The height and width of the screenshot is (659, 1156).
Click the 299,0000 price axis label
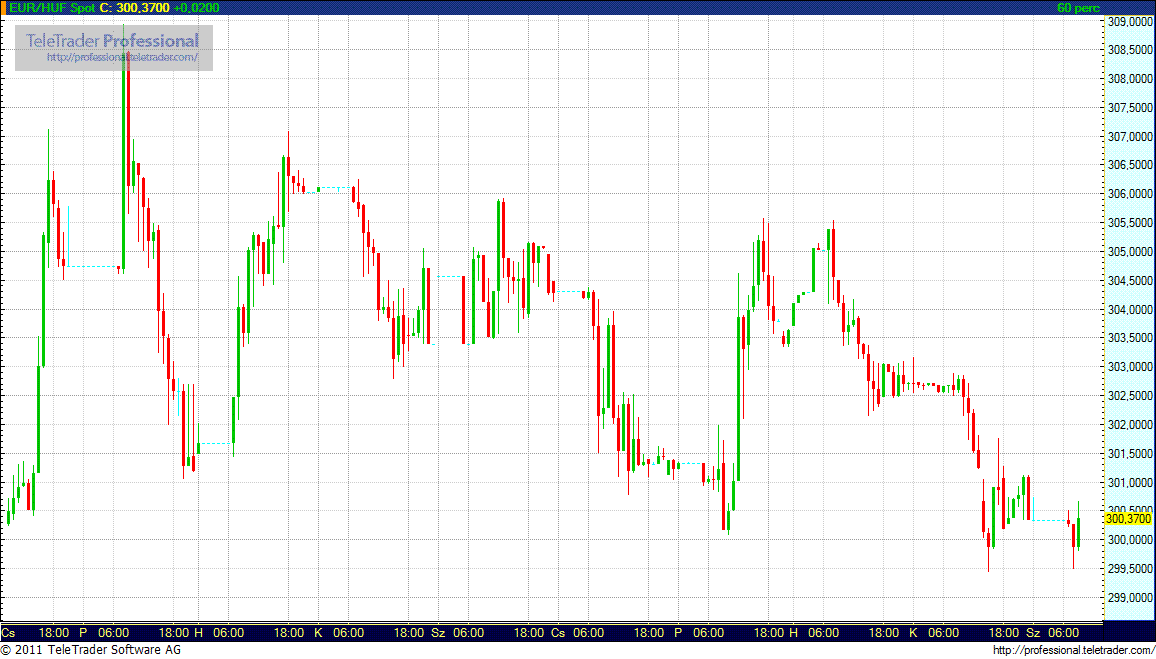pos(1129,598)
